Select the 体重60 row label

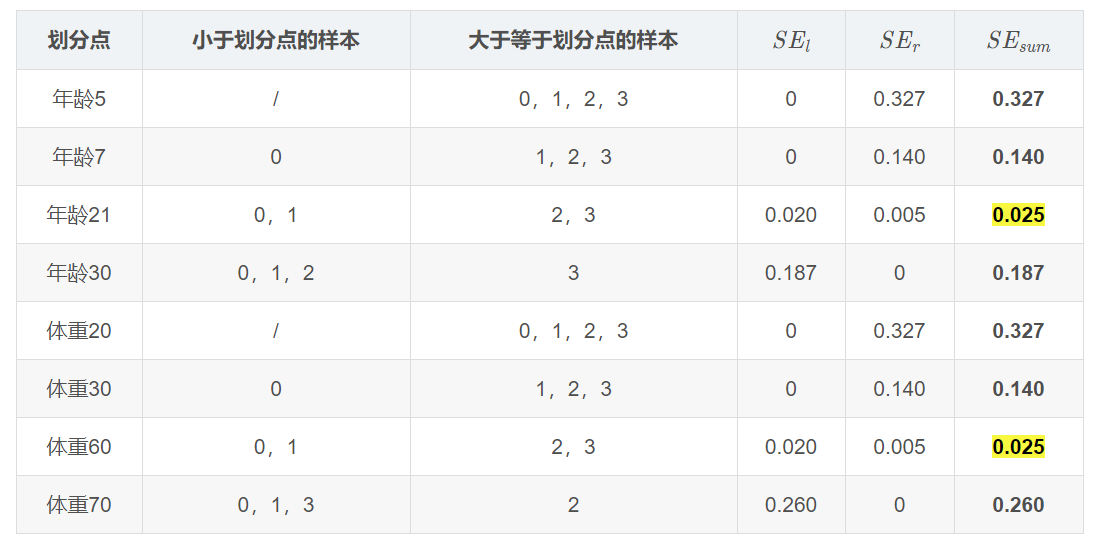click(x=79, y=447)
